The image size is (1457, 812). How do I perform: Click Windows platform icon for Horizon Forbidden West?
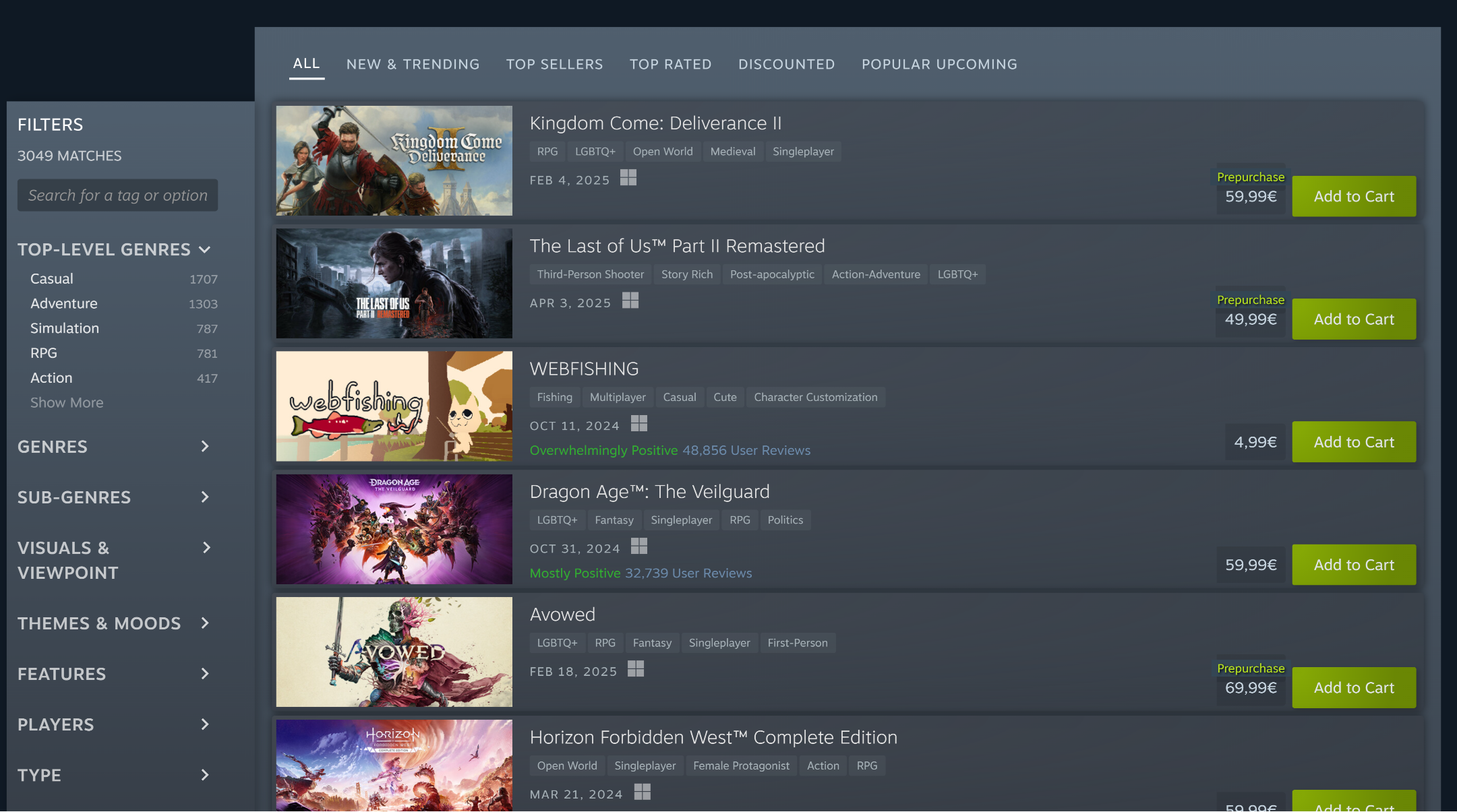[643, 792]
